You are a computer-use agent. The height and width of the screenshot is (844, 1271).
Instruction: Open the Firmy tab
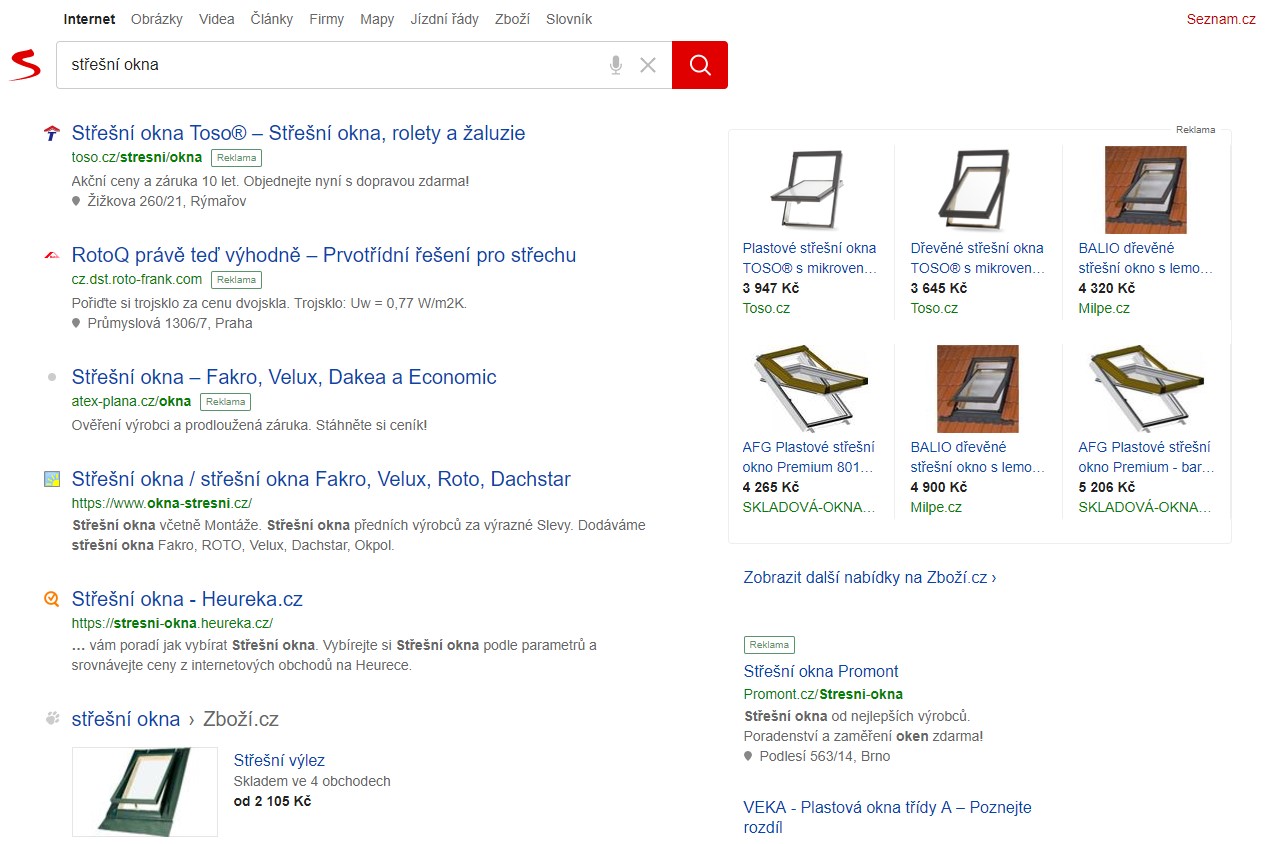(327, 19)
